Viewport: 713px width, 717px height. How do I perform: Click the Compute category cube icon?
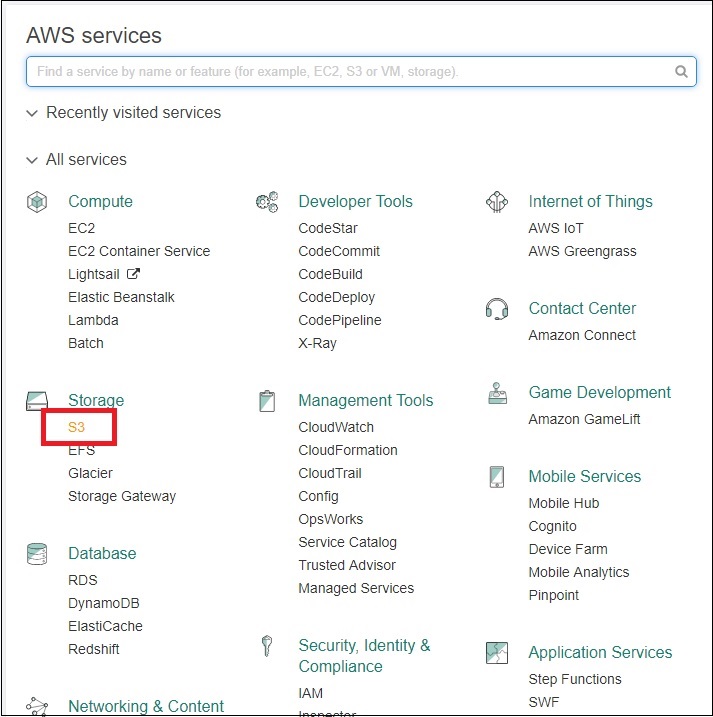point(37,202)
